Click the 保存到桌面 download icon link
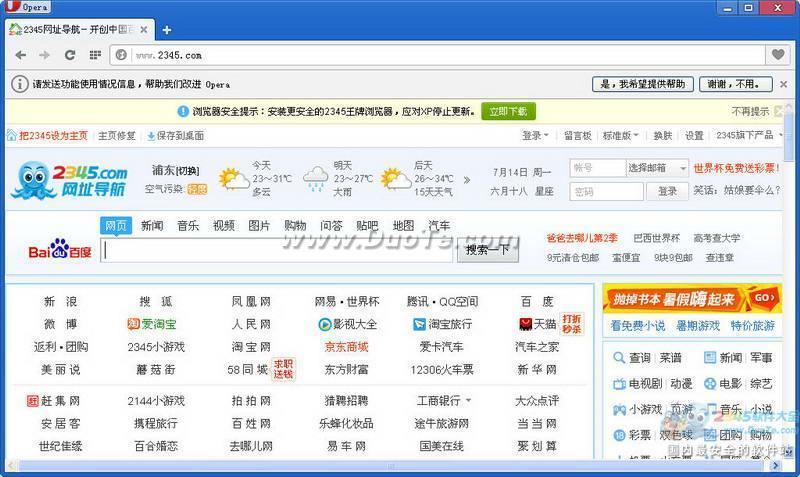The height and width of the screenshot is (477, 800). [176, 136]
